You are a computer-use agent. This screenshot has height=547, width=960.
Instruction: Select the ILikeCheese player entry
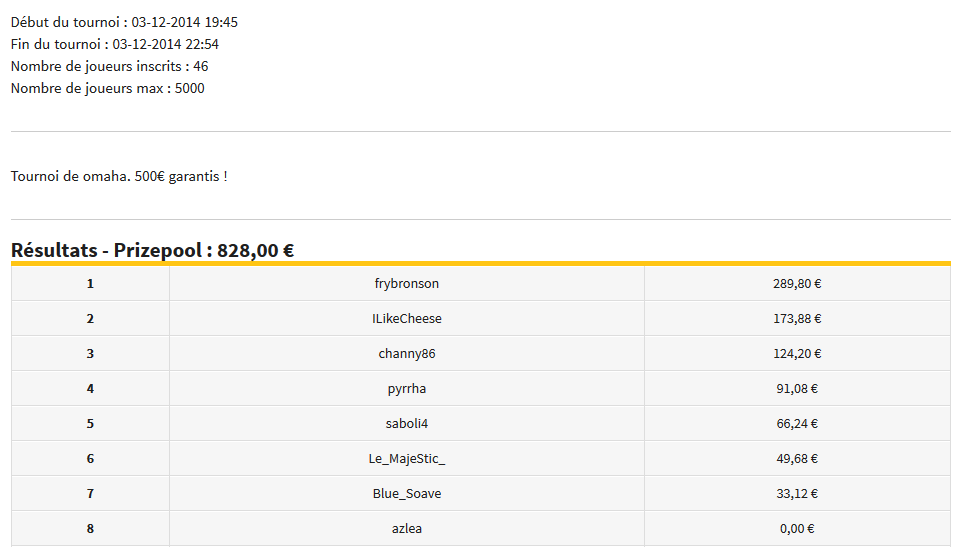point(407,319)
